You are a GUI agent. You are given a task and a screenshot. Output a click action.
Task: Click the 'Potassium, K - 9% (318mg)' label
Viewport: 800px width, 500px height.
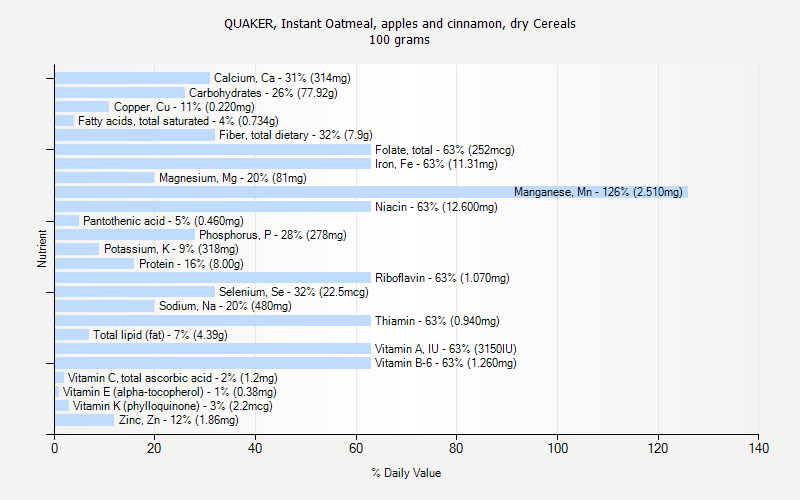click(171, 249)
